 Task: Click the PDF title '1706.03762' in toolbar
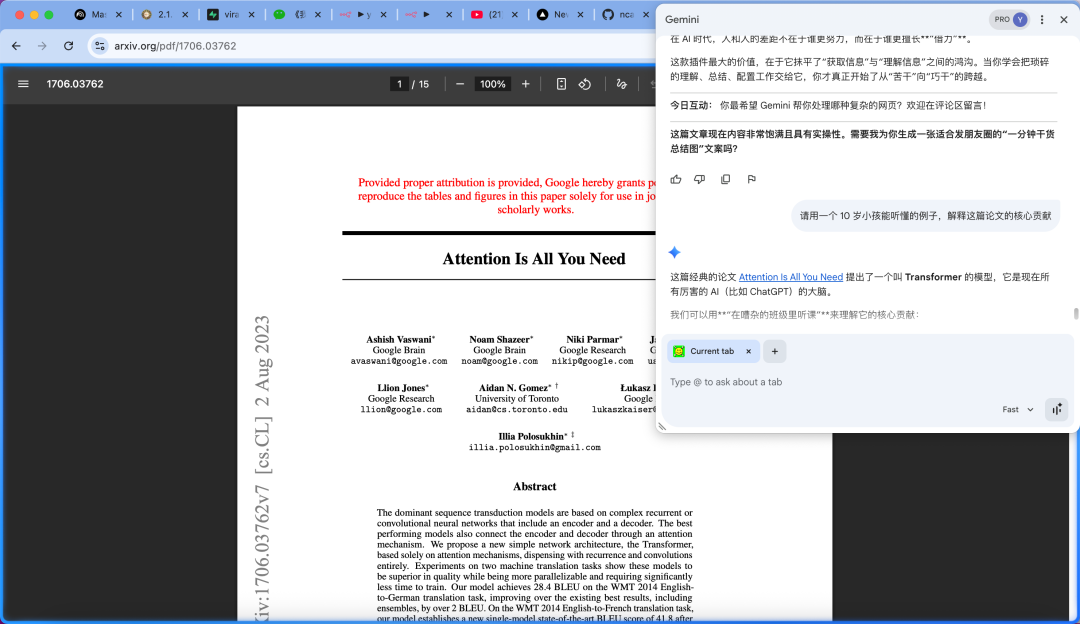(75, 84)
